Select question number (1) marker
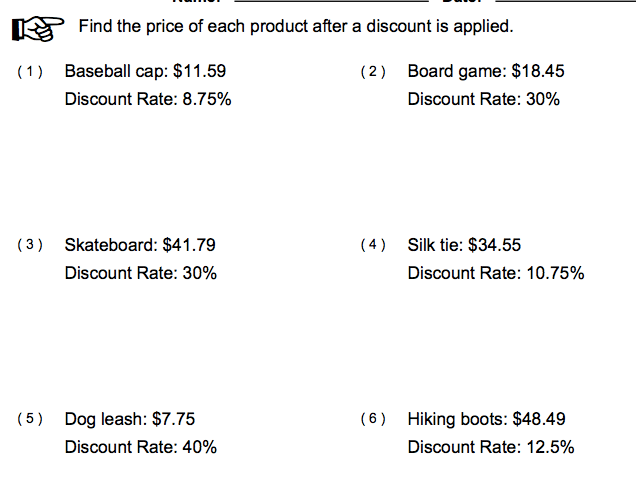The width and height of the screenshot is (636, 493). point(32,72)
